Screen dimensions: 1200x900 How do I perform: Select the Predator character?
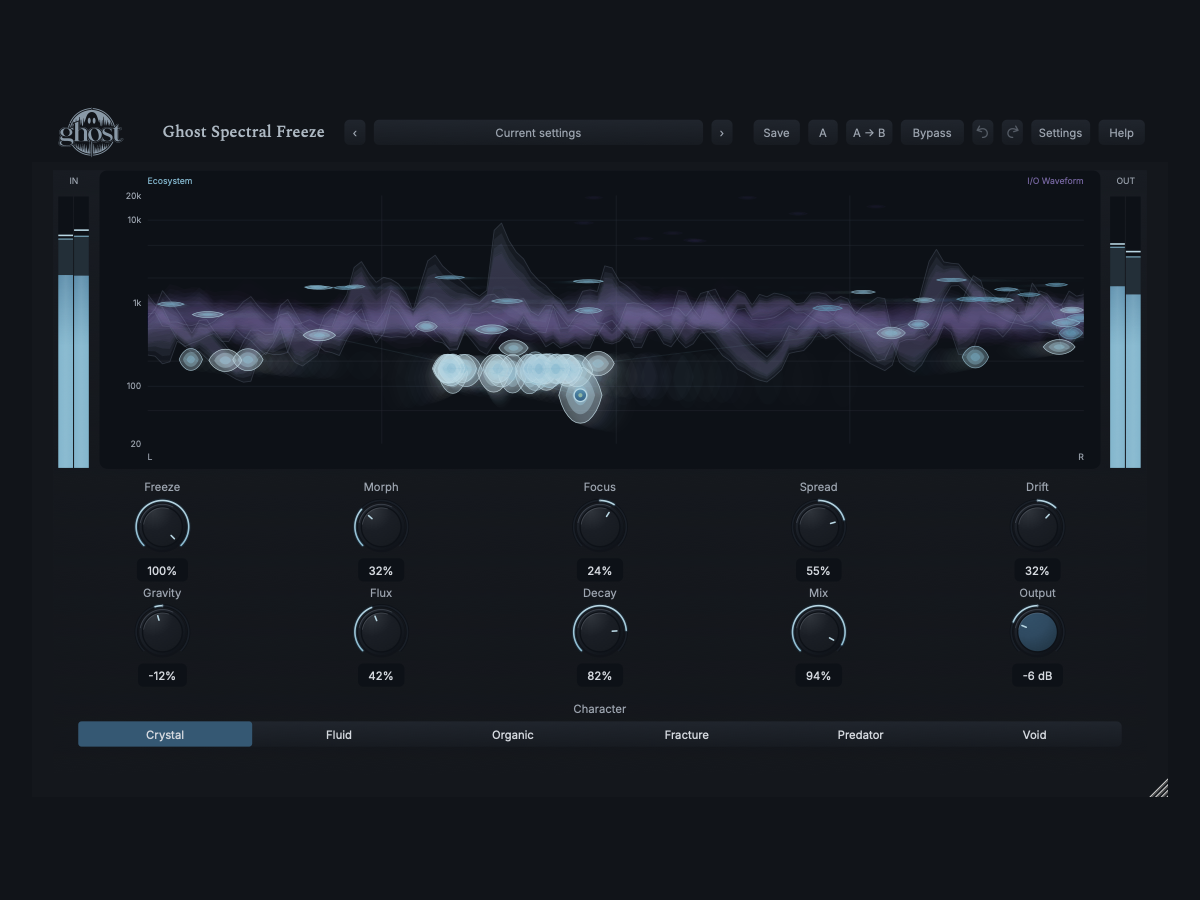tap(861, 735)
